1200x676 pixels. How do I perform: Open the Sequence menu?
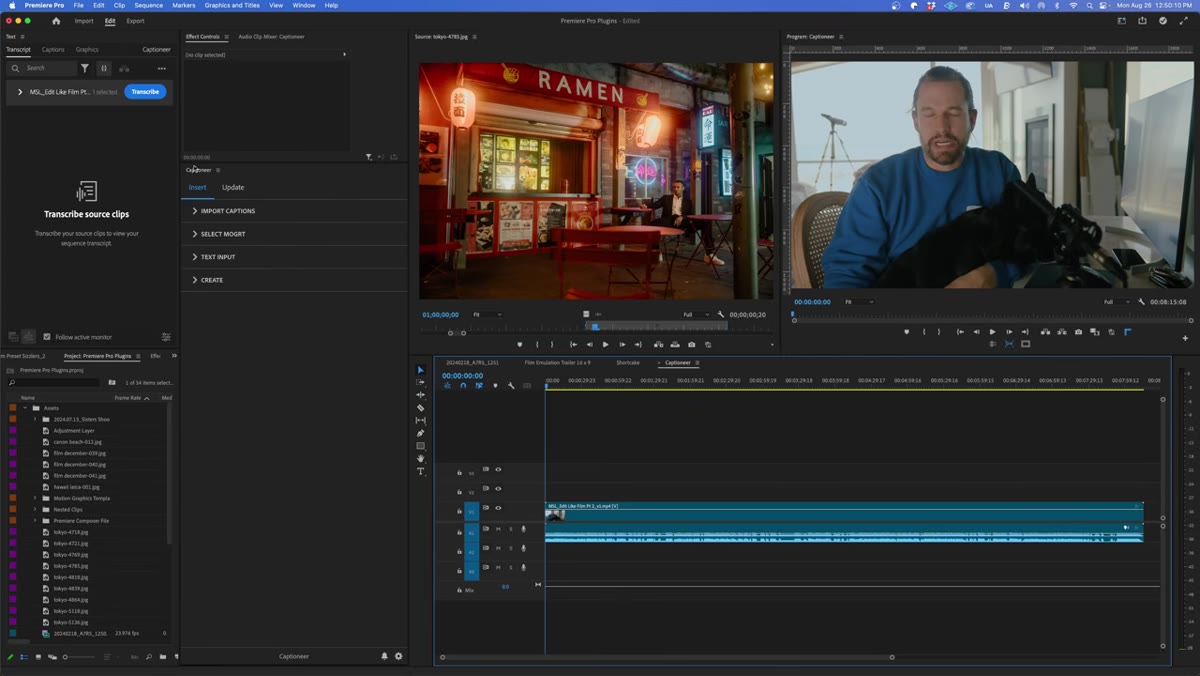(148, 5)
